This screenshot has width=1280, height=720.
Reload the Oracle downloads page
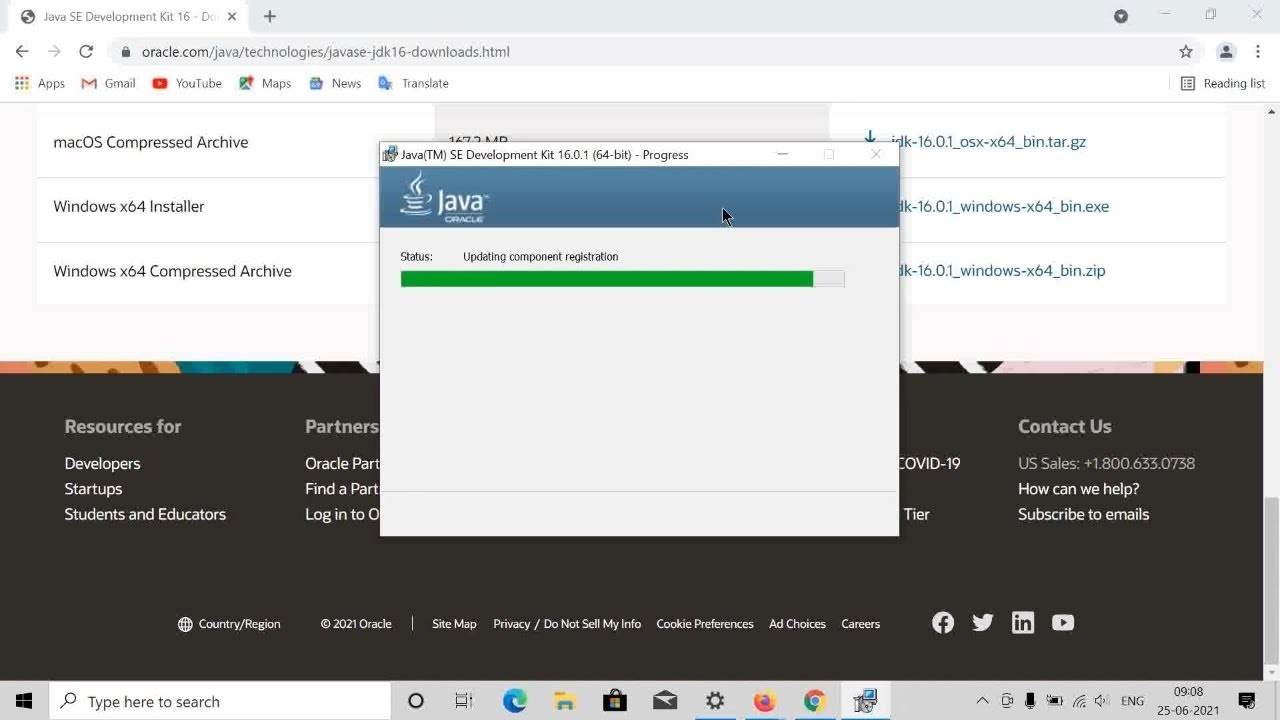(86, 52)
